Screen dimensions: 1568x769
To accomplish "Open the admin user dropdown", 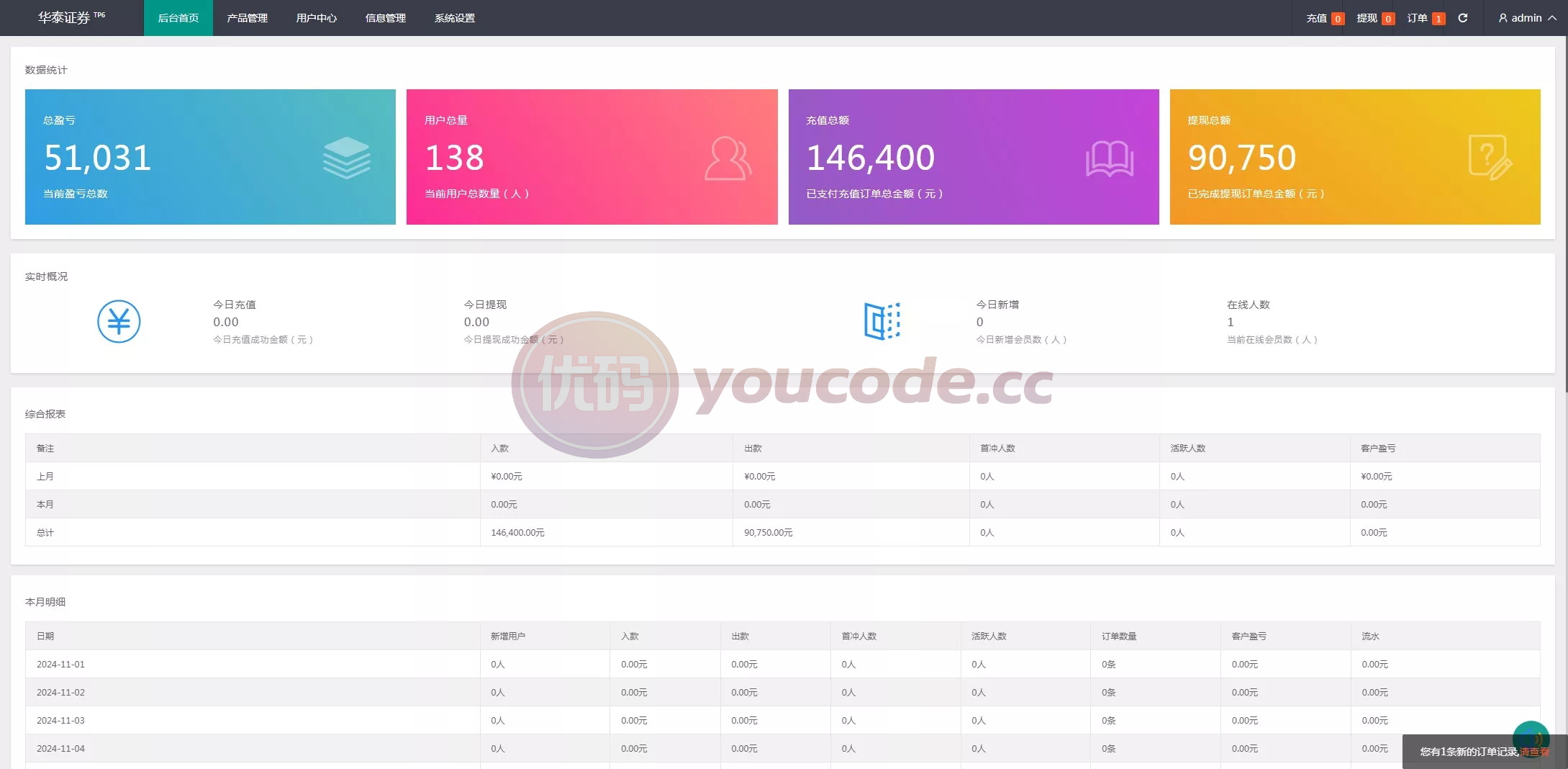I will [1528, 18].
